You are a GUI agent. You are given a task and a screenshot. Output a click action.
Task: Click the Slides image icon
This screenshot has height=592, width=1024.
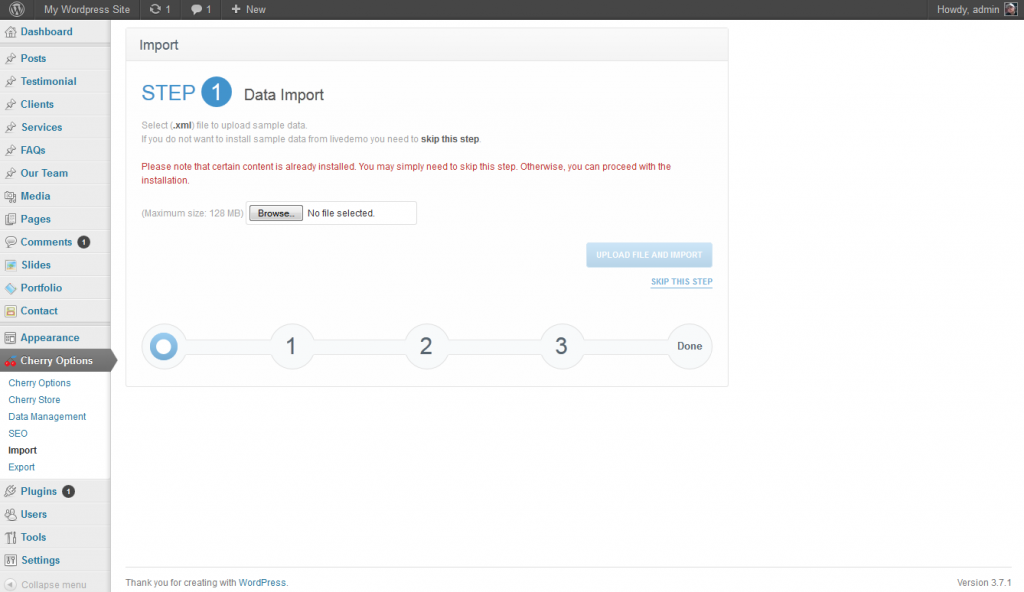(10, 265)
